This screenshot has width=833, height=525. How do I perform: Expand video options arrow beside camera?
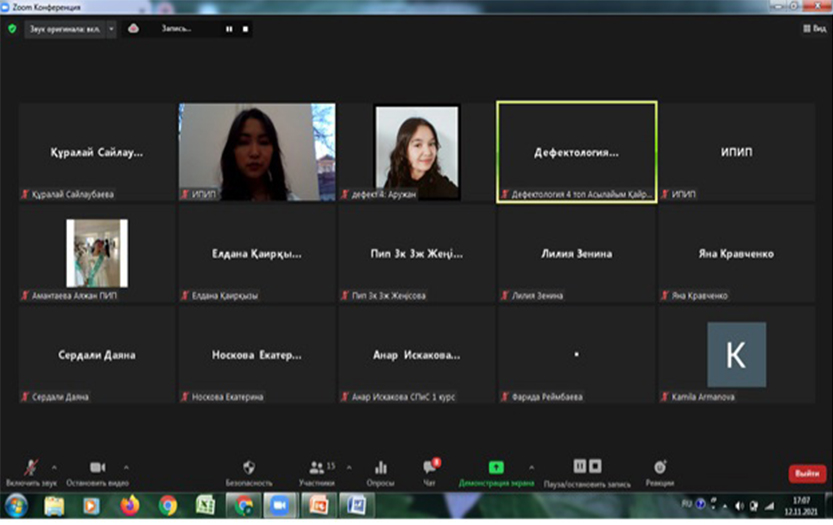(x=126, y=466)
